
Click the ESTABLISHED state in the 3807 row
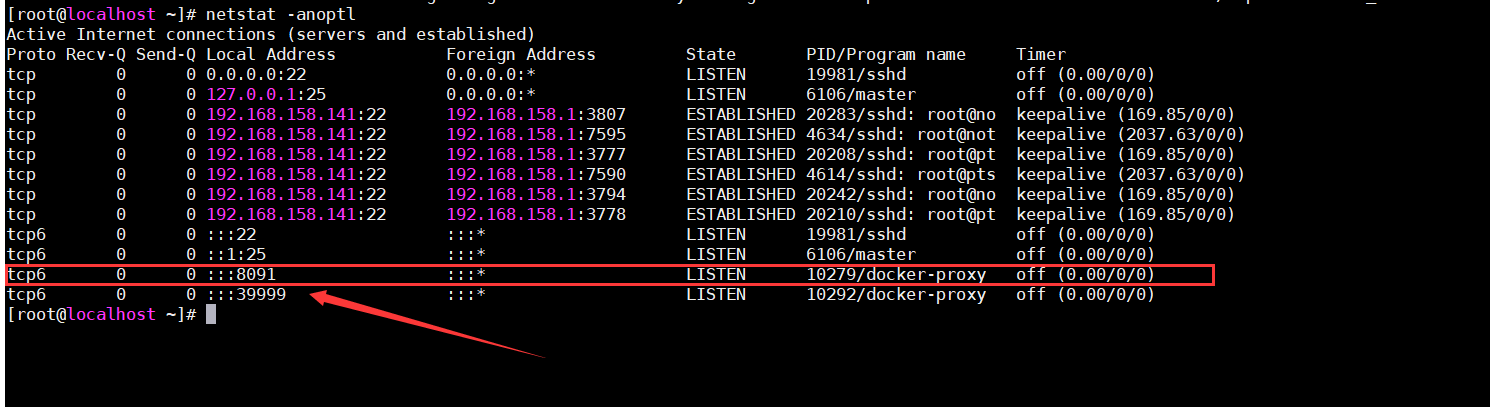pos(741,115)
